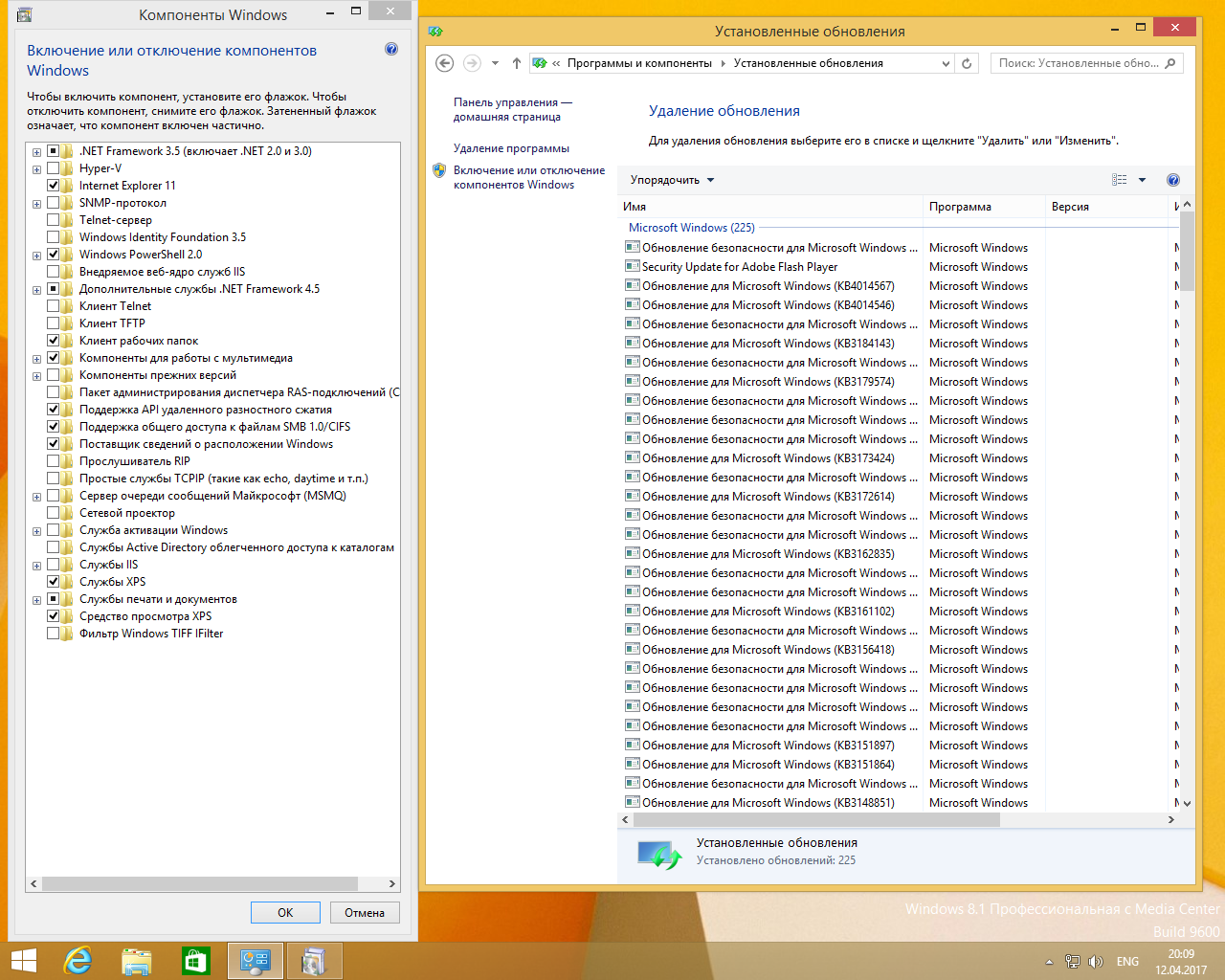Click OK in Компоненты Windows dialog
This screenshot has height=980, width=1225.
(285, 912)
